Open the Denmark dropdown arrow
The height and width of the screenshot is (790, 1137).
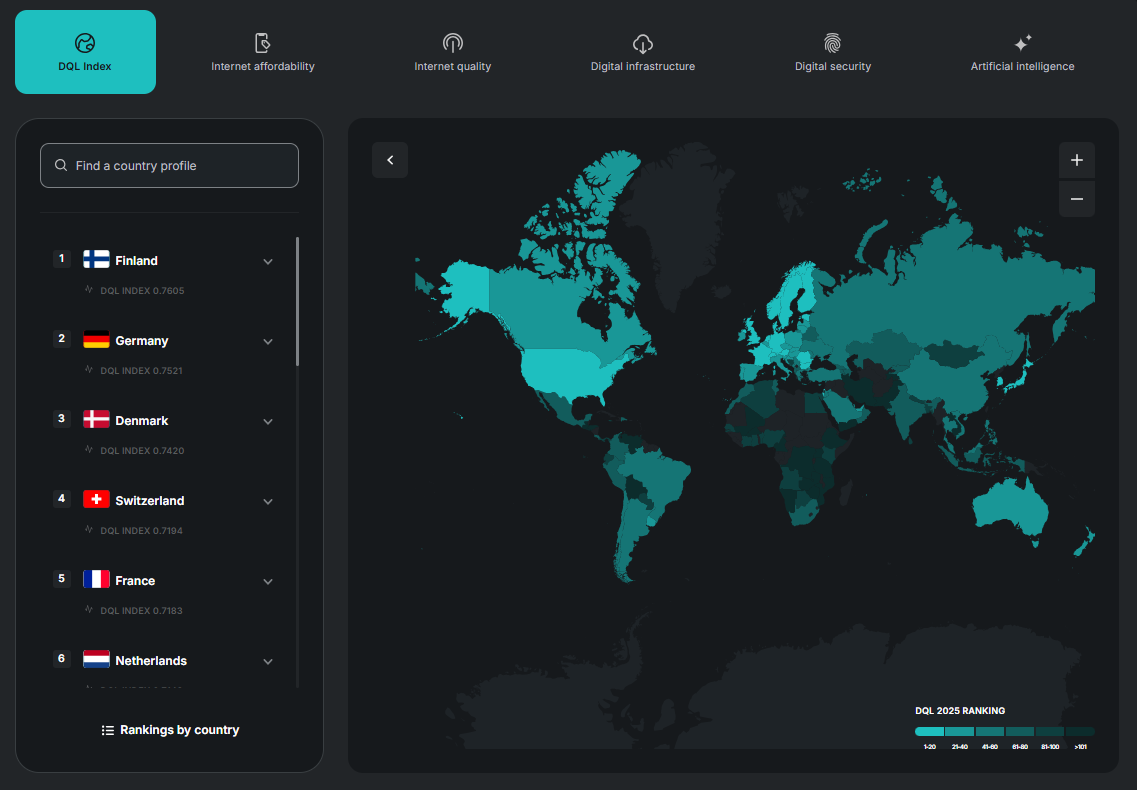[268, 421]
